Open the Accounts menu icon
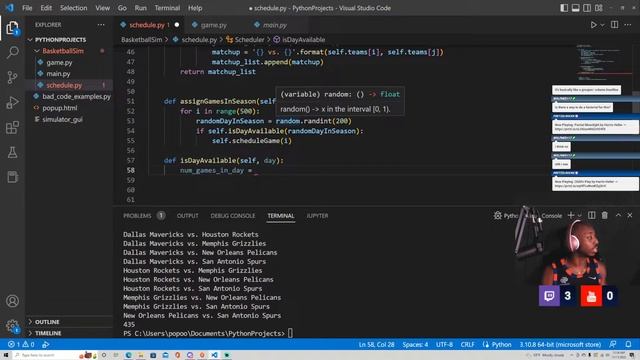This screenshot has height=360, width=640. [13, 301]
